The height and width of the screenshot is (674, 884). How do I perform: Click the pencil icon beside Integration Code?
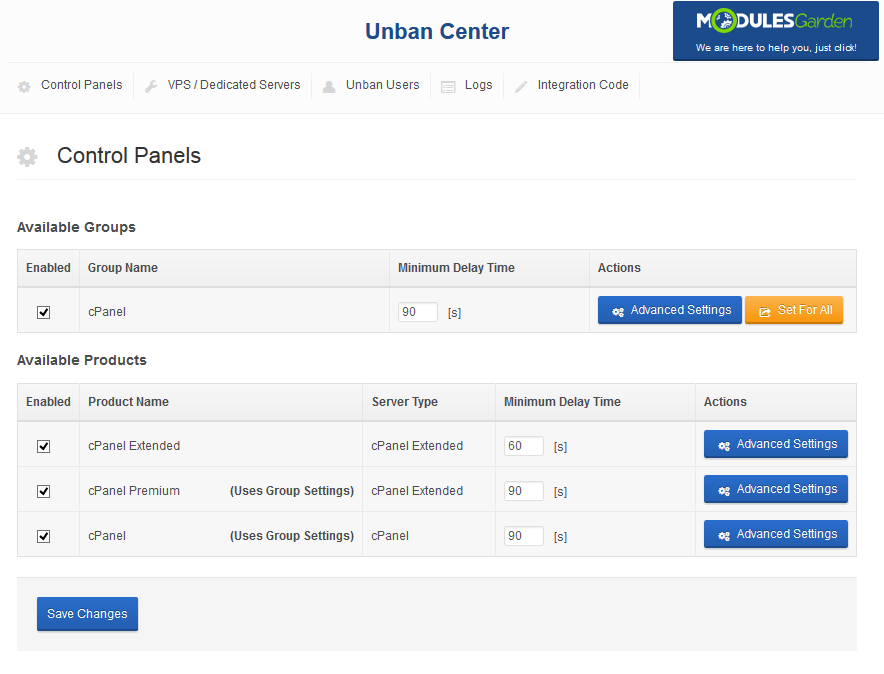(x=521, y=87)
